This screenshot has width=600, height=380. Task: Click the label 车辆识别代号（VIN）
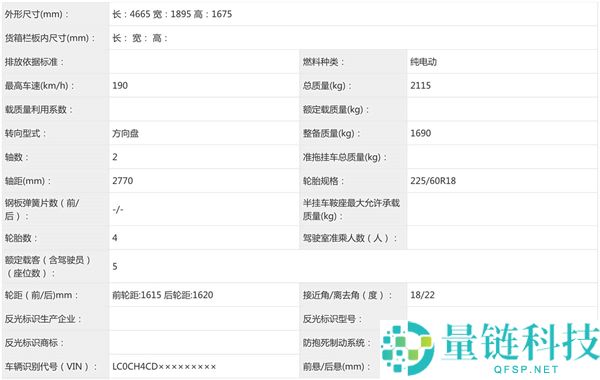coord(51,367)
